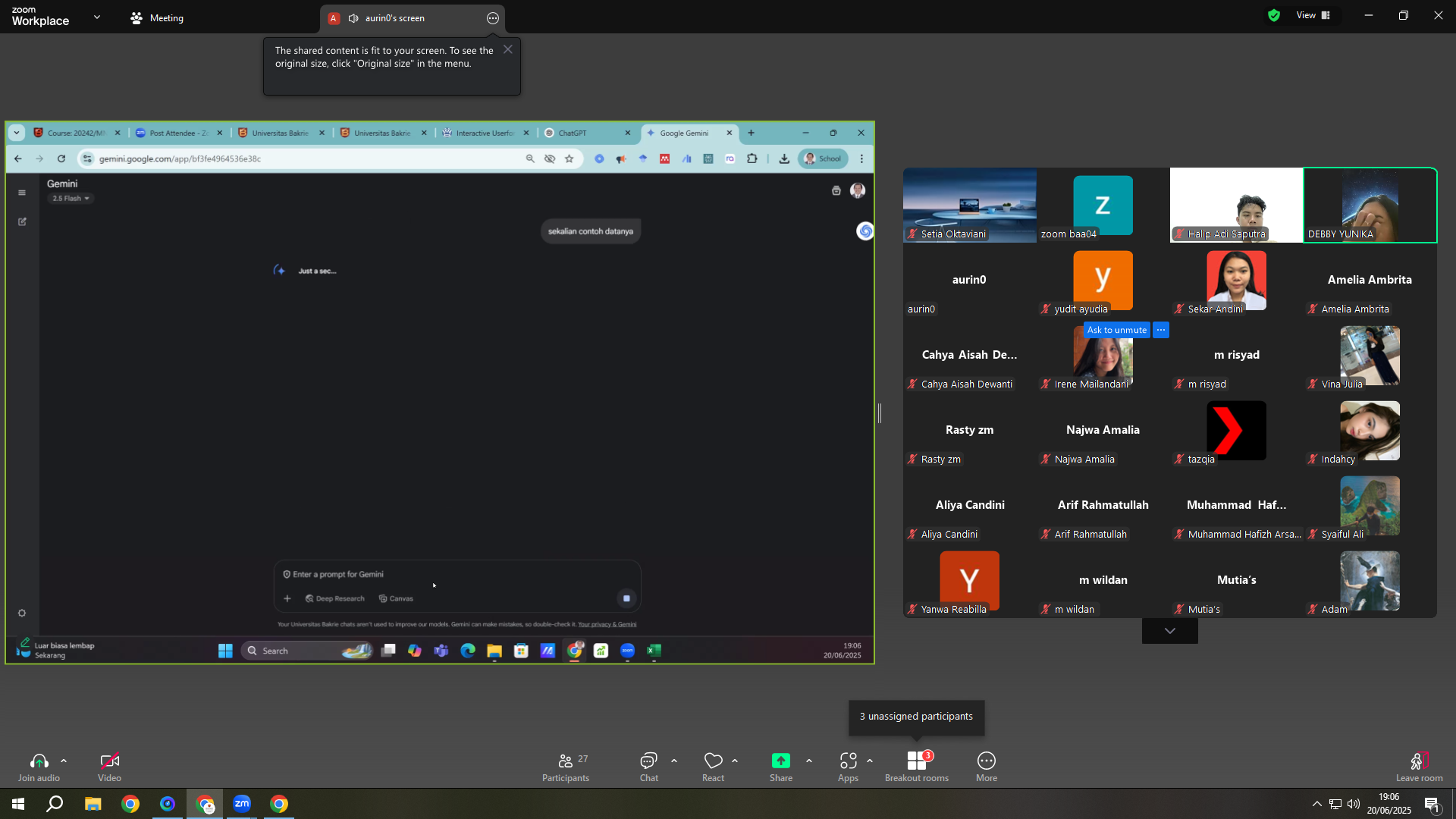
Task: Select yudit ayudia's participant tile
Action: coord(1103,280)
